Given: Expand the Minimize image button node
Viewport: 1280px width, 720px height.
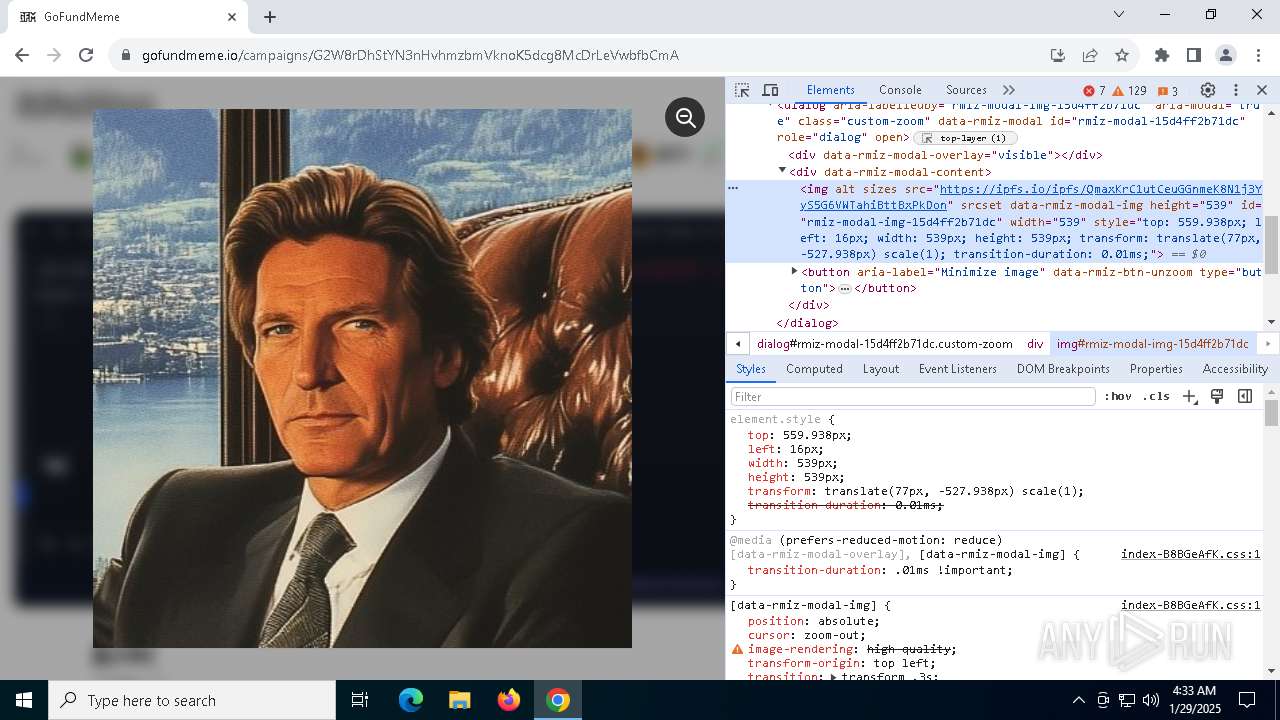Looking at the screenshot, I should pyautogui.click(x=794, y=271).
